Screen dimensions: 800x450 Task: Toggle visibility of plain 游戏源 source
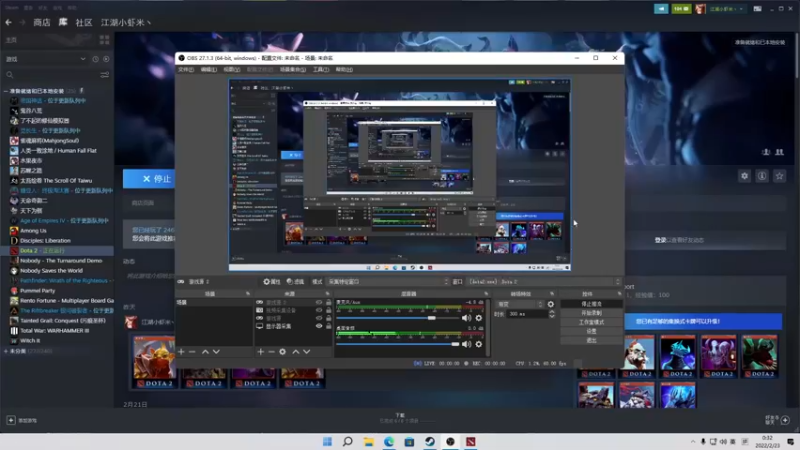click(319, 318)
